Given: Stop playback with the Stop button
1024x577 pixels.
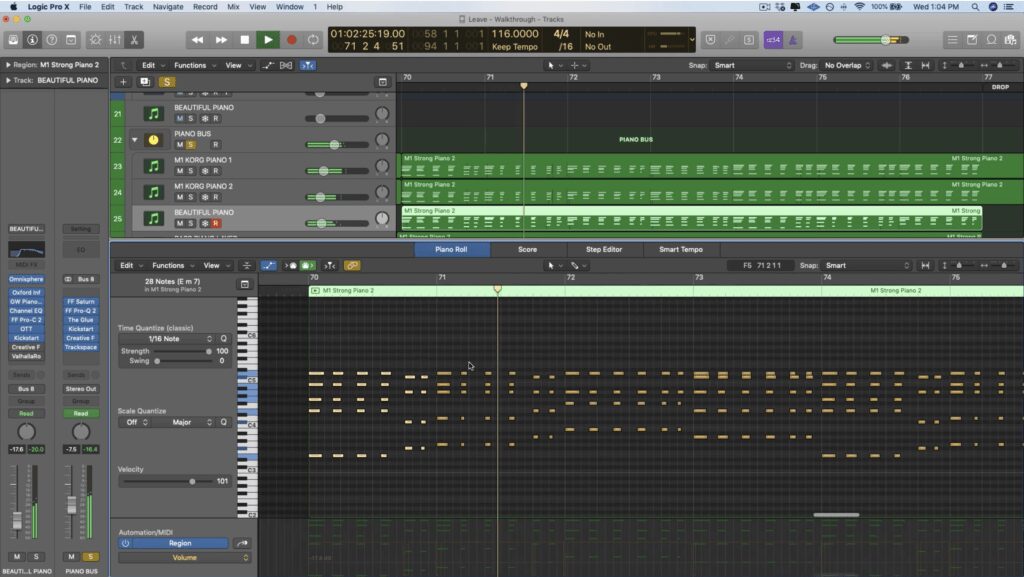Looking at the screenshot, I should coord(245,40).
